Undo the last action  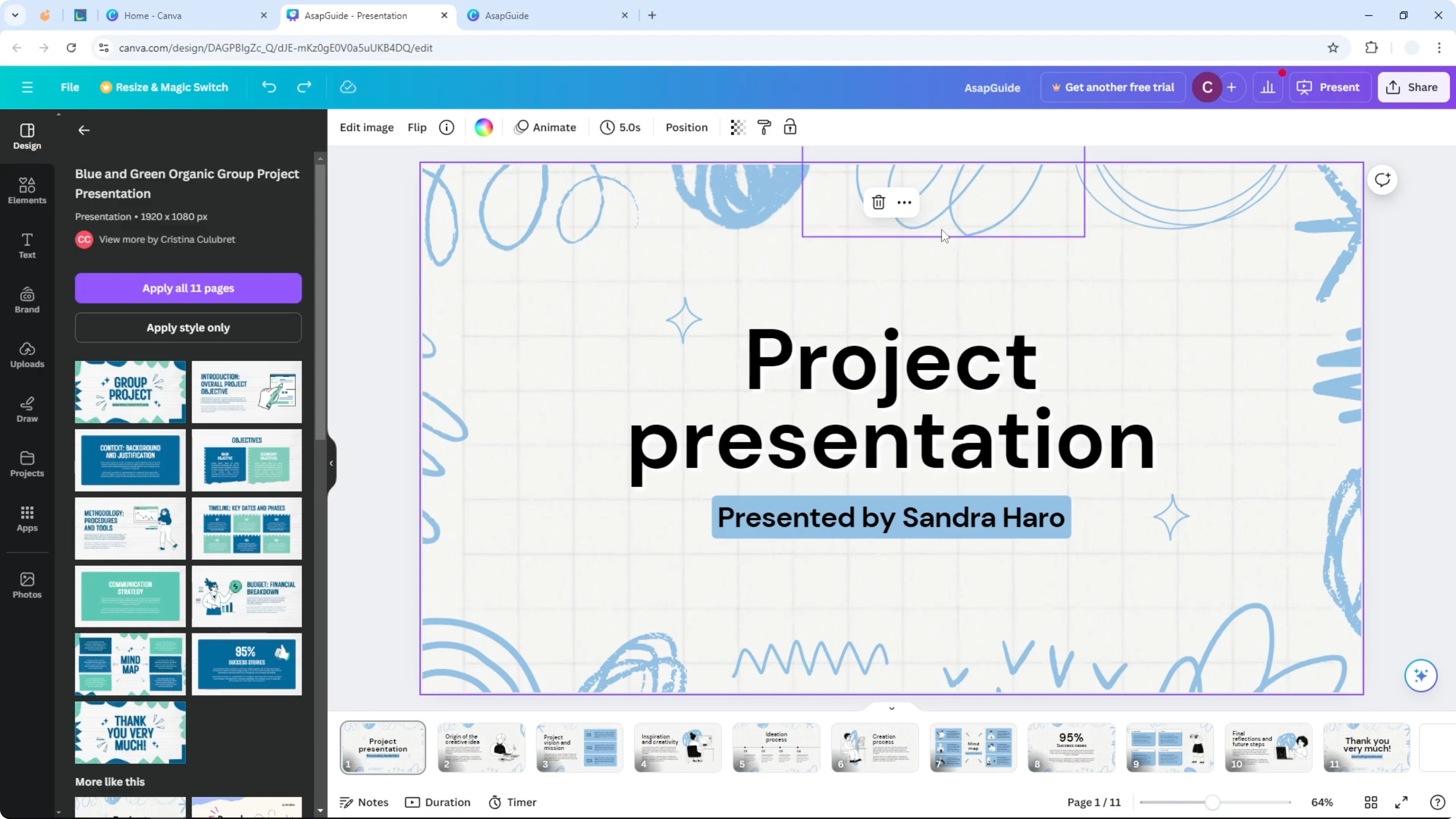[x=269, y=87]
